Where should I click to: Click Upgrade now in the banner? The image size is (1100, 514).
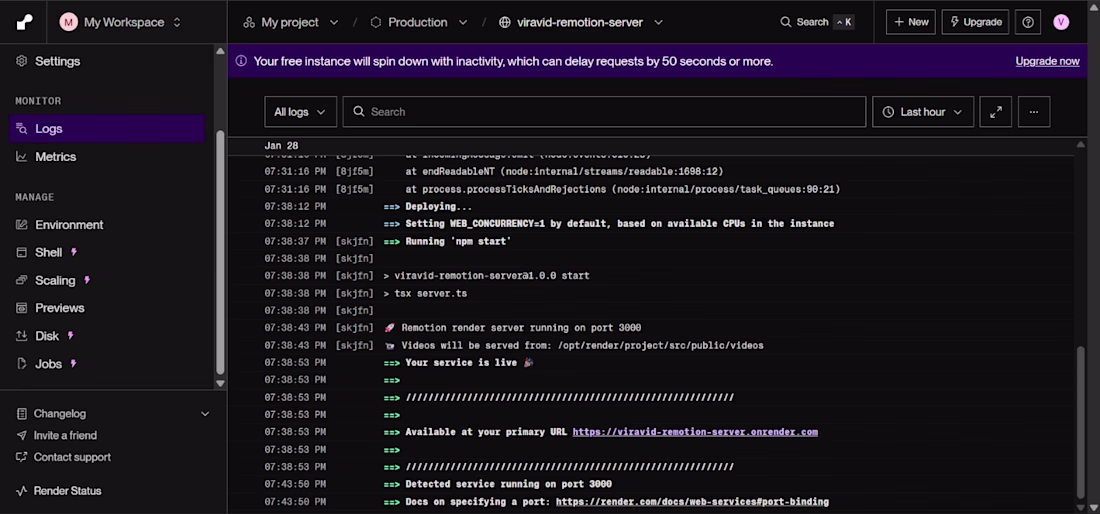1047,61
